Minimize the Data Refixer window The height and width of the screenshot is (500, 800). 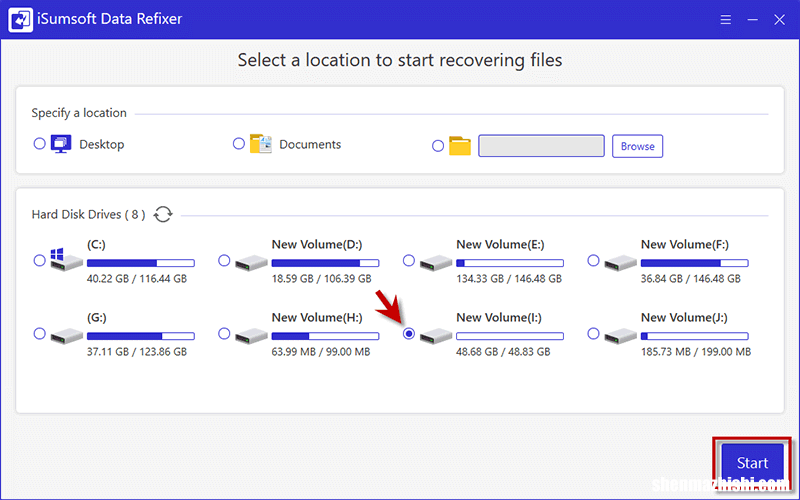753,20
